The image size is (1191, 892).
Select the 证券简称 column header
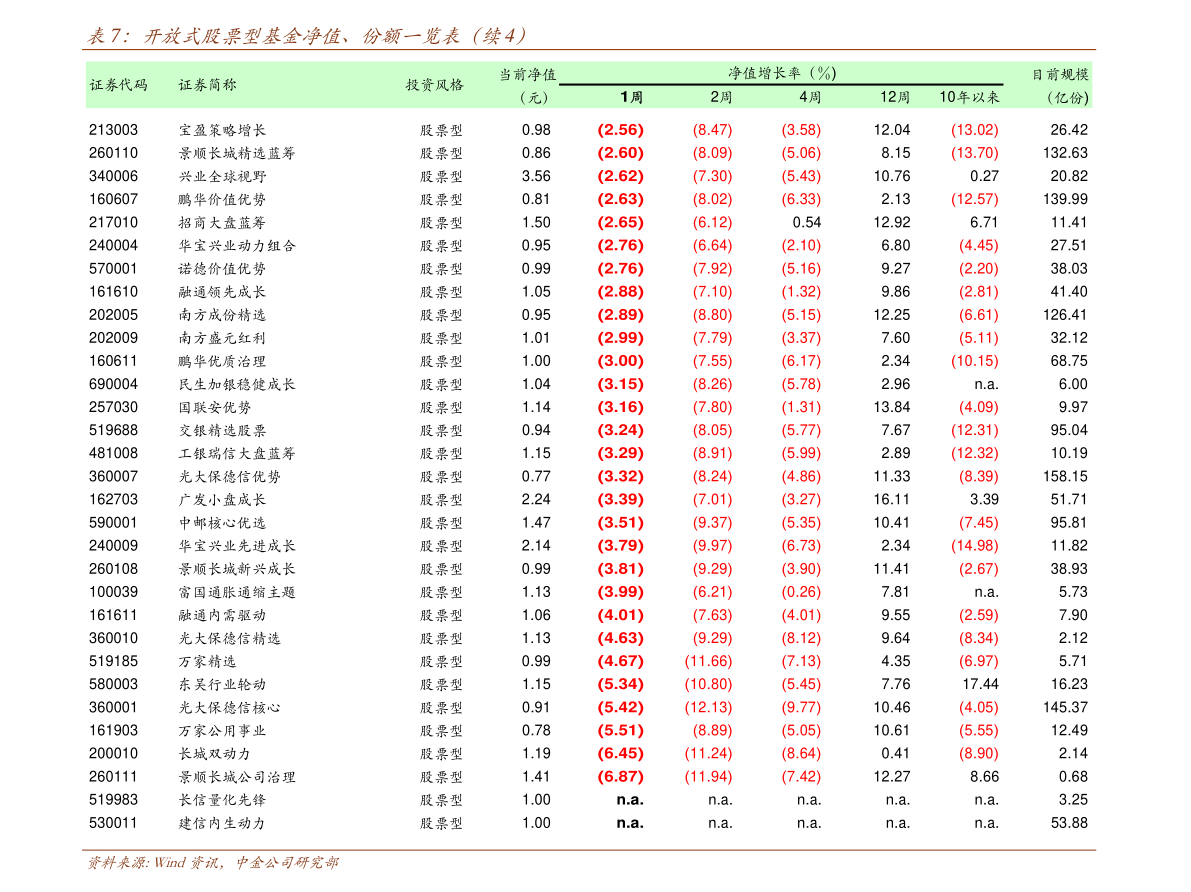tap(207, 85)
